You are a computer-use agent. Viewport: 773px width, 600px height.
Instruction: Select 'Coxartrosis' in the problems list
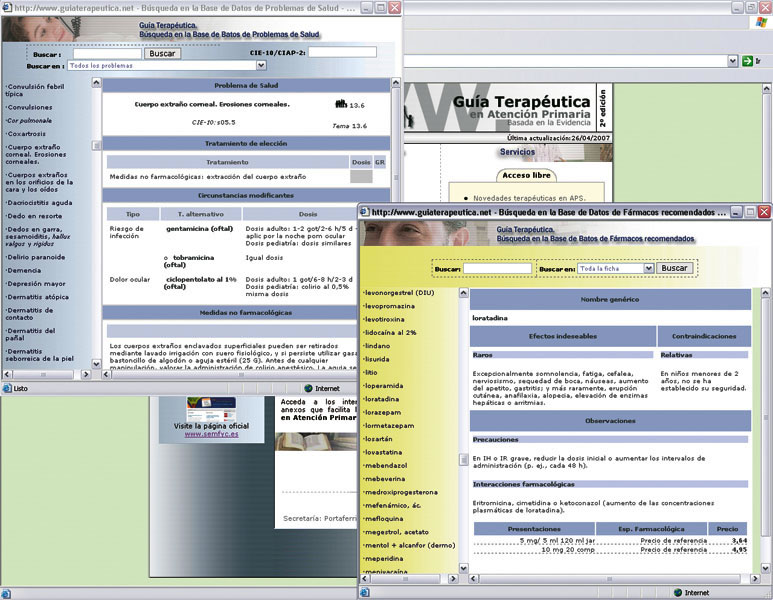coord(26,134)
